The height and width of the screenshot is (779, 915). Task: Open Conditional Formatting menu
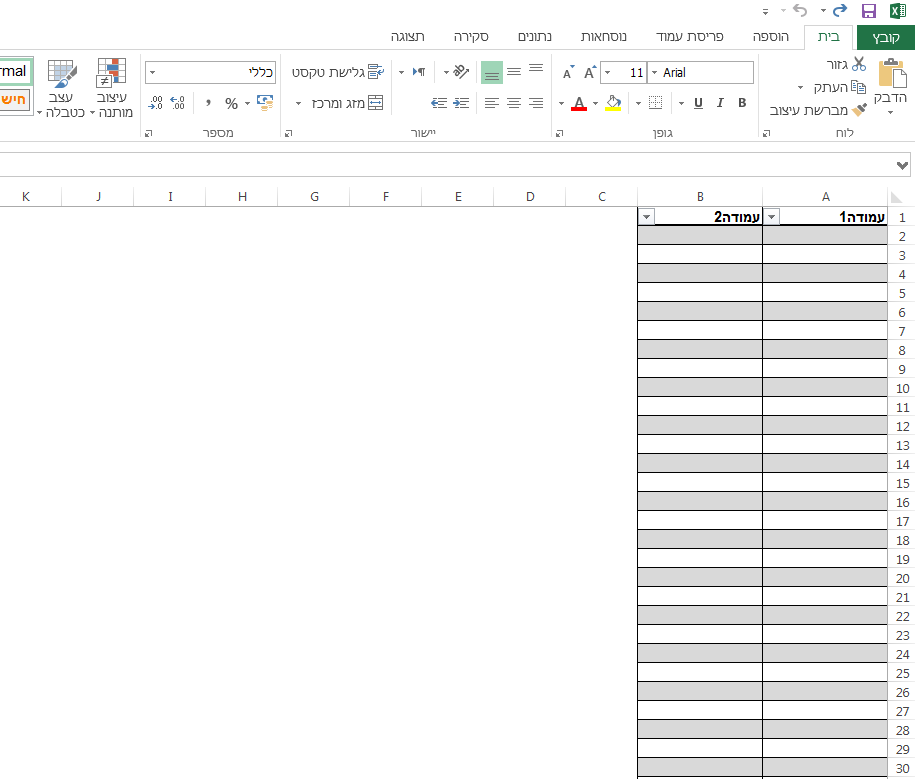point(111,88)
